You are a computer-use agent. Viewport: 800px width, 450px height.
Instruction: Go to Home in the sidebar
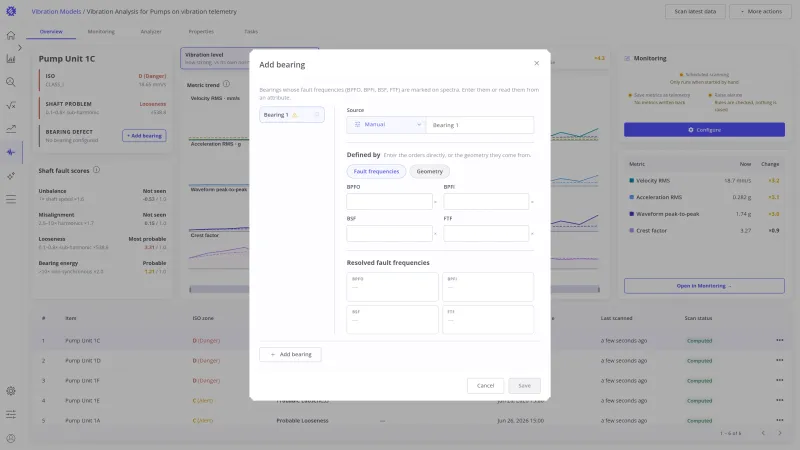click(x=11, y=35)
